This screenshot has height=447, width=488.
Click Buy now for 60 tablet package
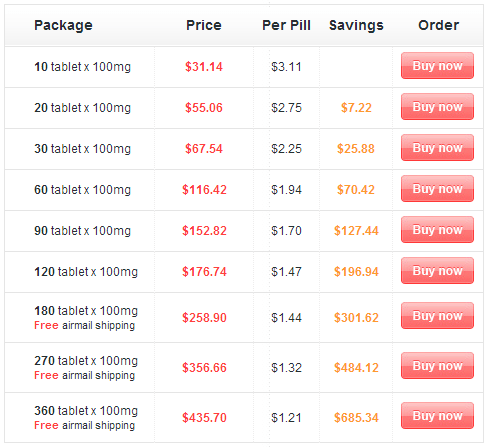(x=437, y=189)
